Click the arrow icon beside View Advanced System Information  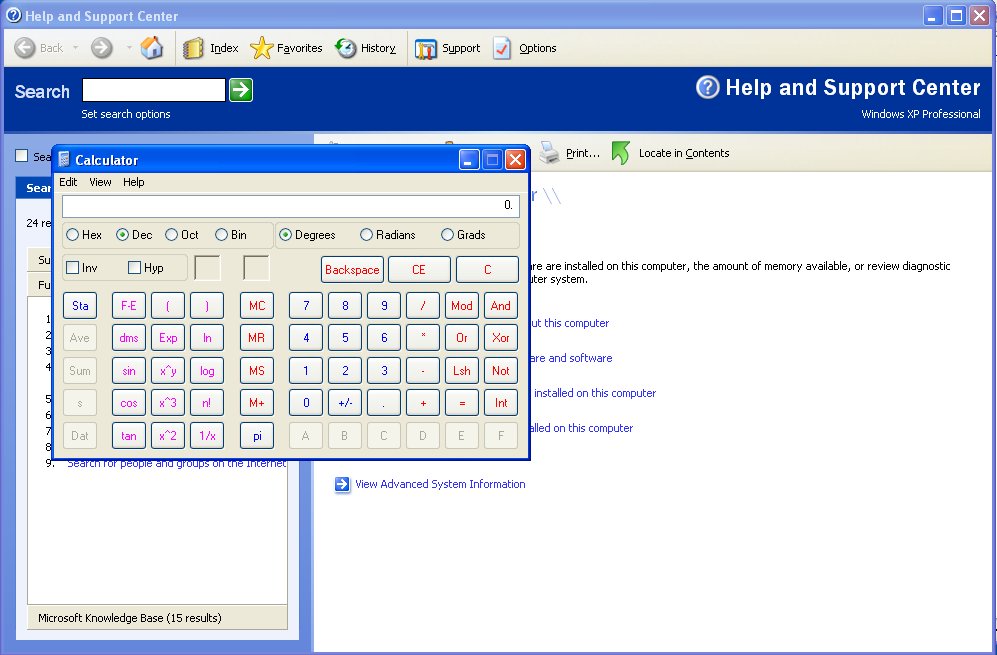[x=342, y=485]
